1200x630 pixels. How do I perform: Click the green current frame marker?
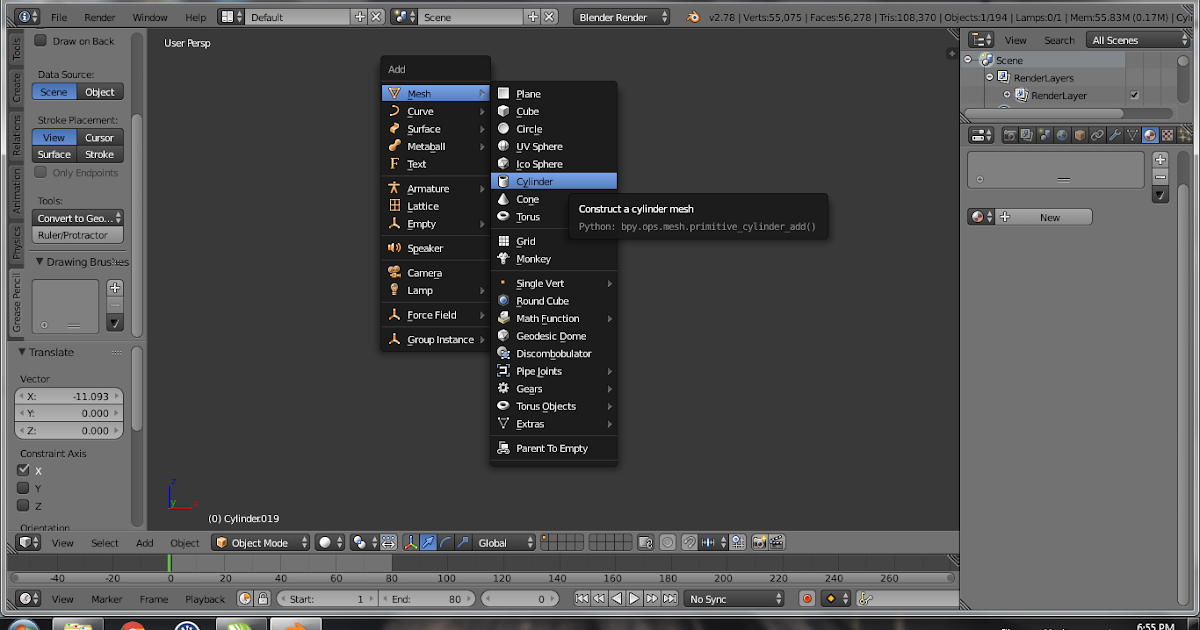click(x=170, y=563)
